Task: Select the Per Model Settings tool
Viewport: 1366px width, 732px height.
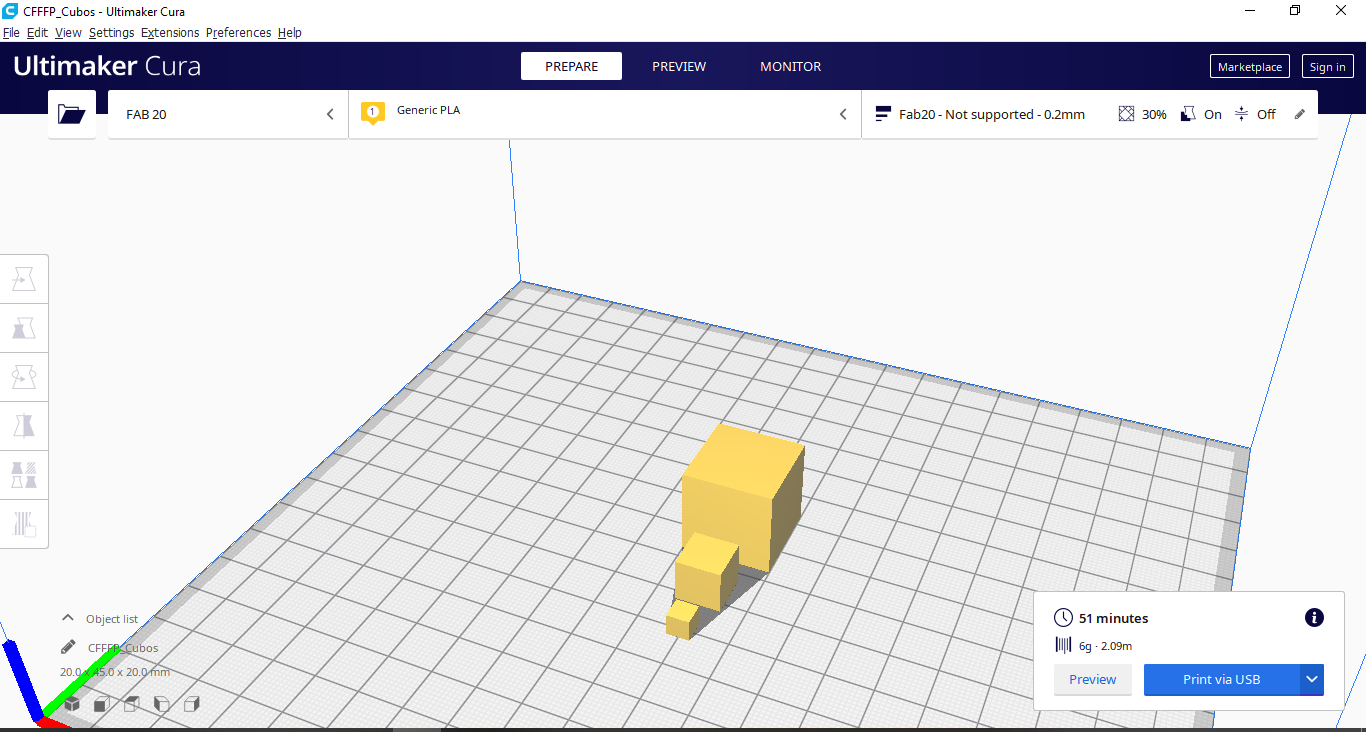Action: (x=24, y=475)
